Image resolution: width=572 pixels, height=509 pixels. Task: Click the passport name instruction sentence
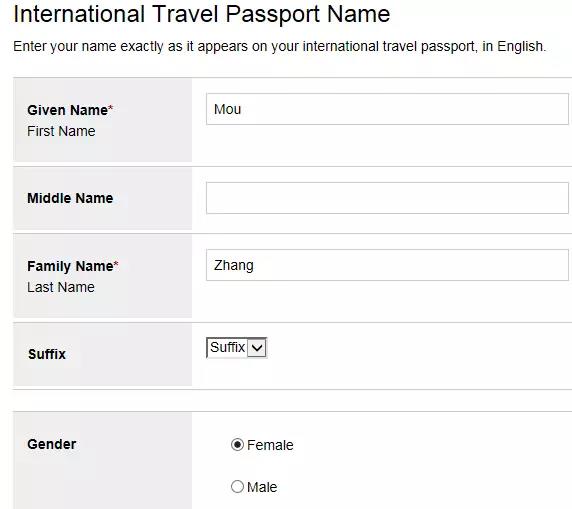(279, 47)
